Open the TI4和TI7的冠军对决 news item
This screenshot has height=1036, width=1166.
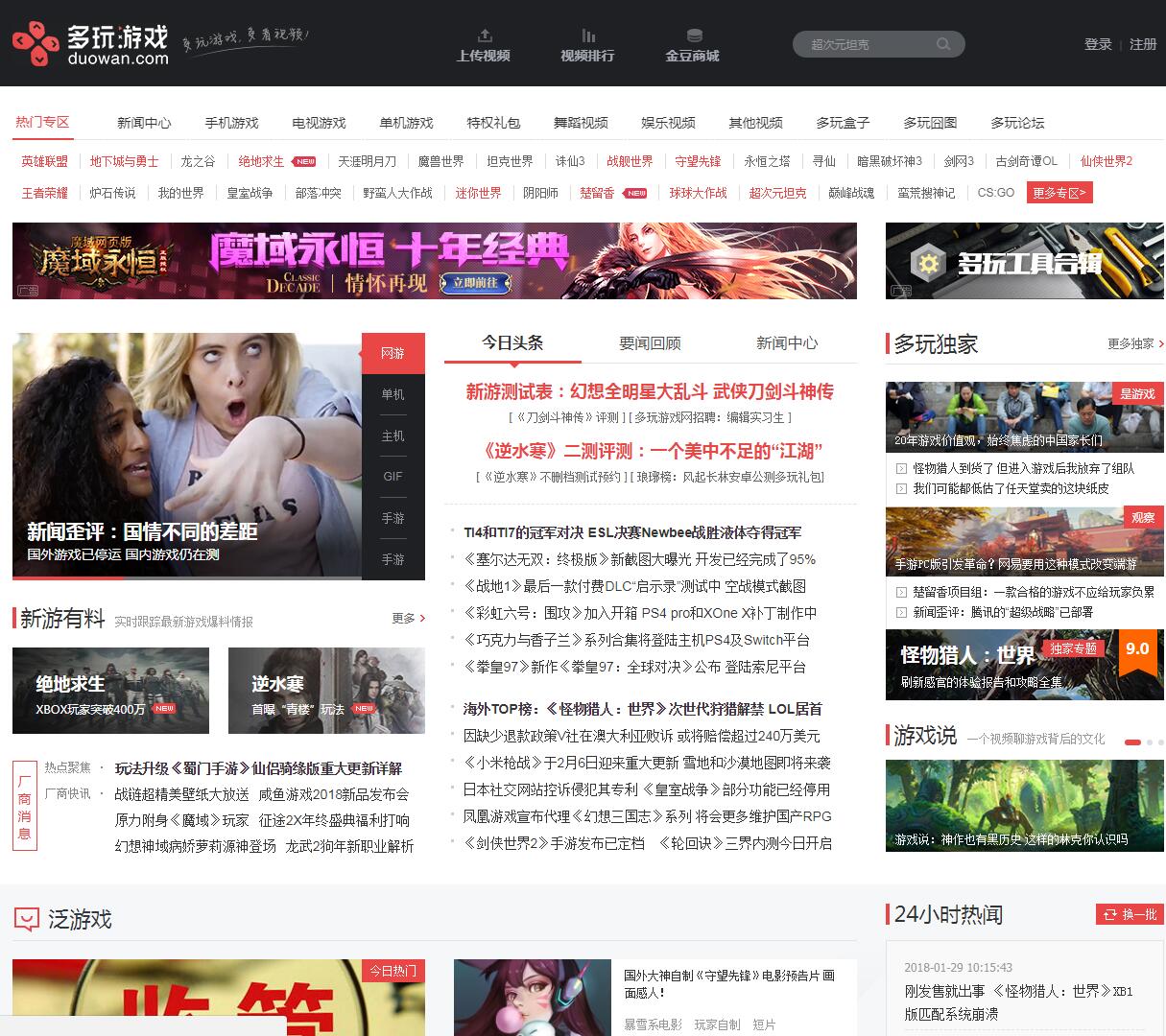[632, 532]
